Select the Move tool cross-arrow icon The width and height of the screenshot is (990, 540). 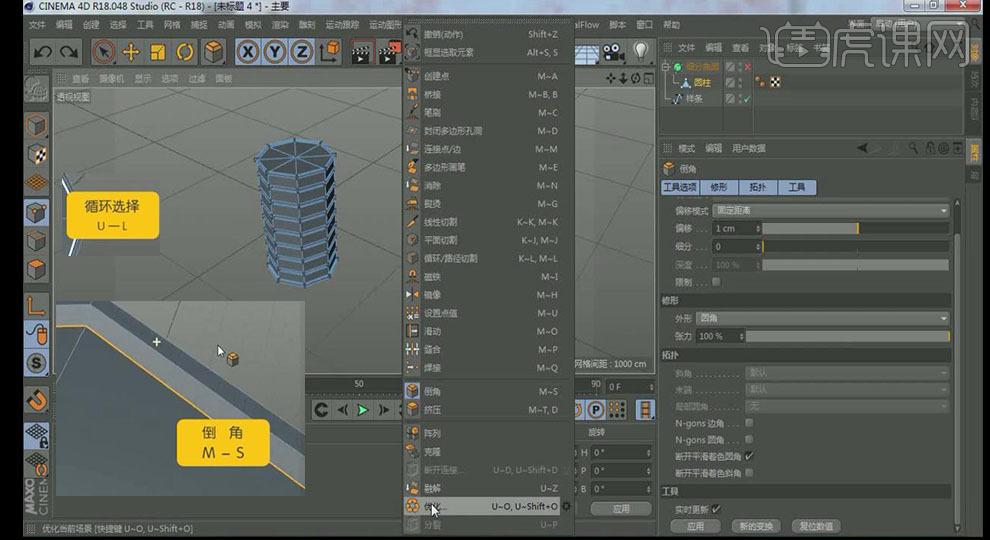(131, 52)
